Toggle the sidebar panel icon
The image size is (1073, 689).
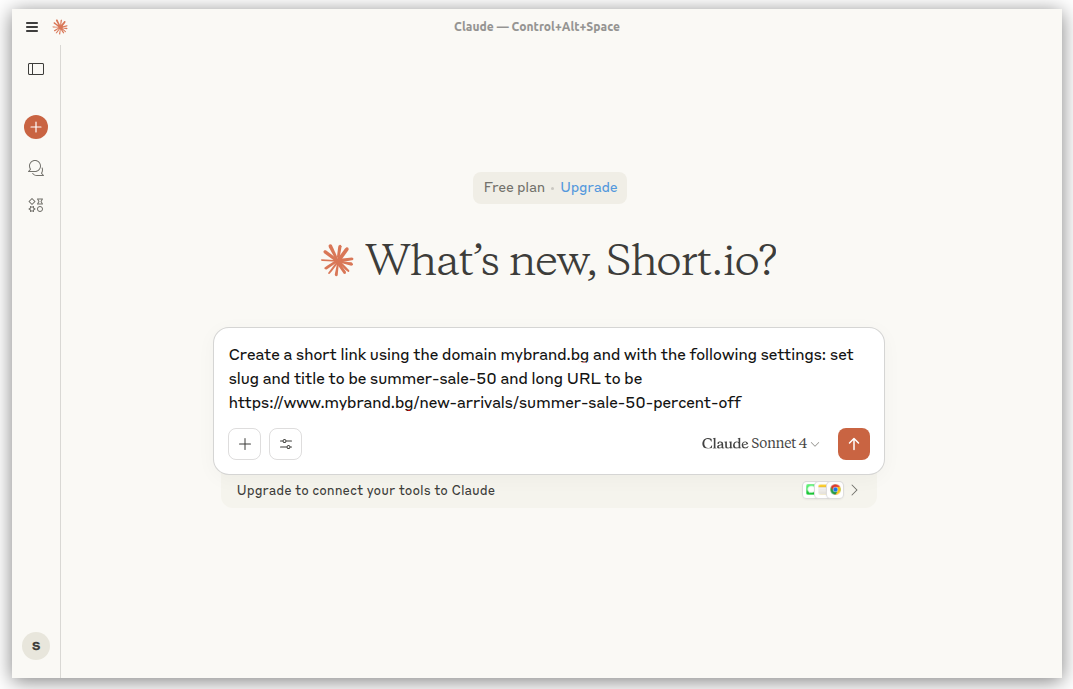pyautogui.click(x=36, y=69)
